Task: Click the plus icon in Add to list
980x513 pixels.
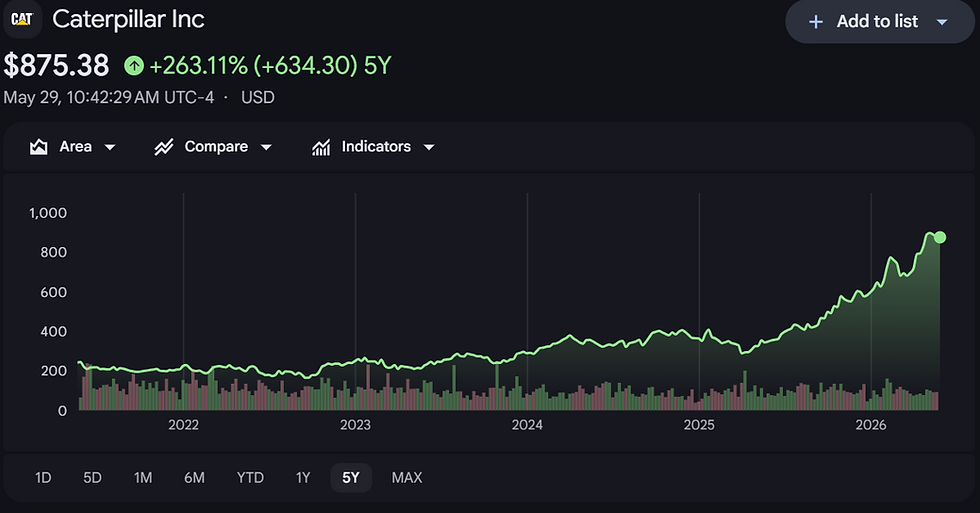Action: [x=816, y=22]
